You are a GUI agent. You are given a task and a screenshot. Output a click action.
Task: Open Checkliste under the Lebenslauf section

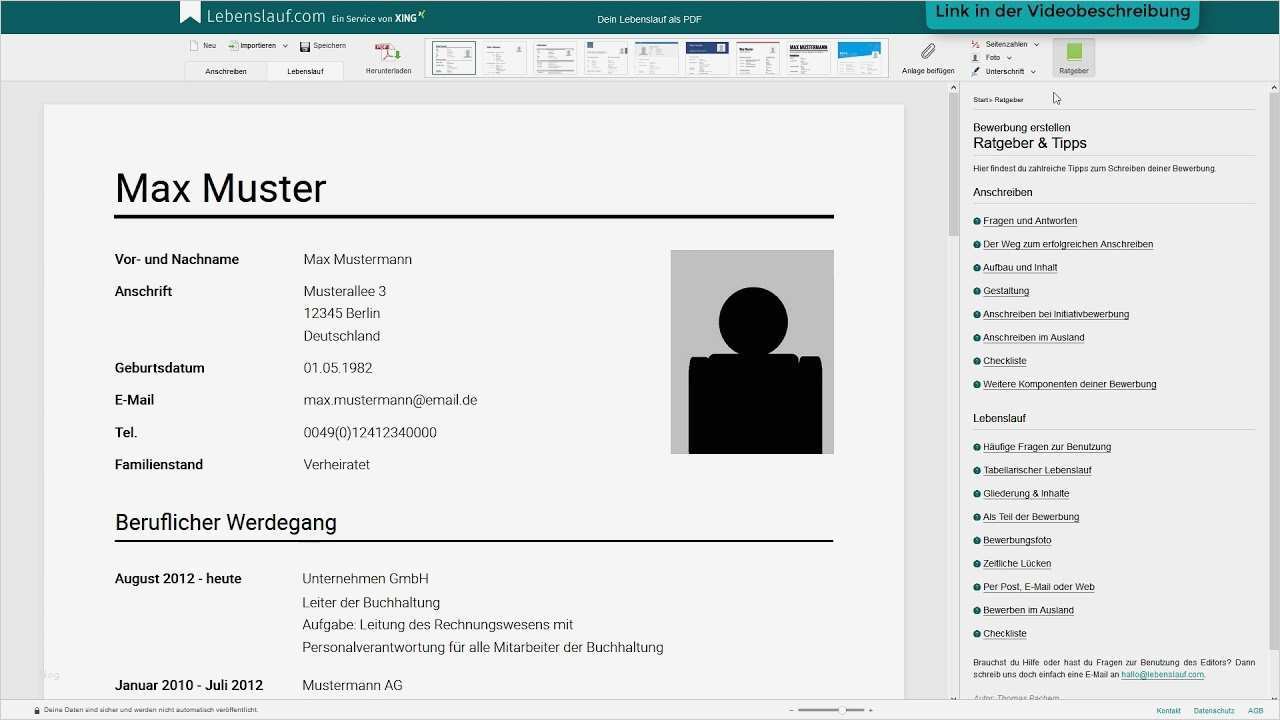(1005, 634)
